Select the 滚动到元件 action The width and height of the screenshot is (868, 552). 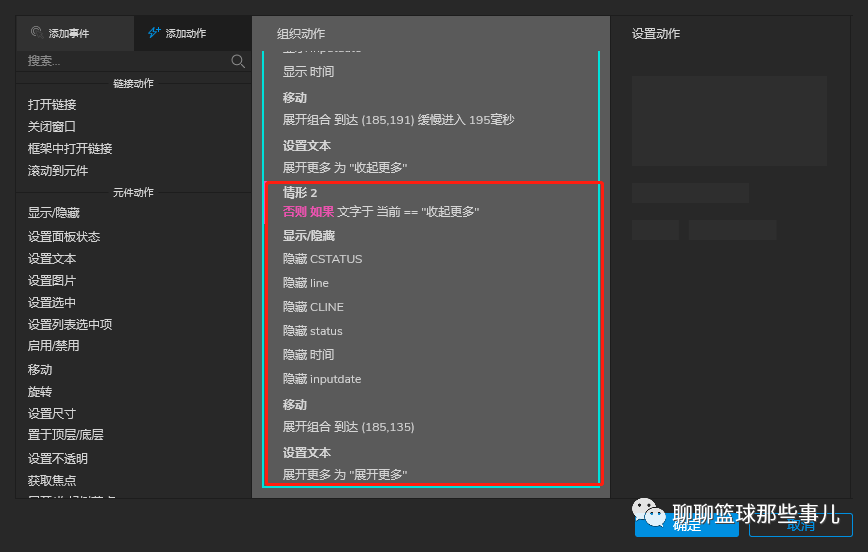pyautogui.click(x=58, y=171)
